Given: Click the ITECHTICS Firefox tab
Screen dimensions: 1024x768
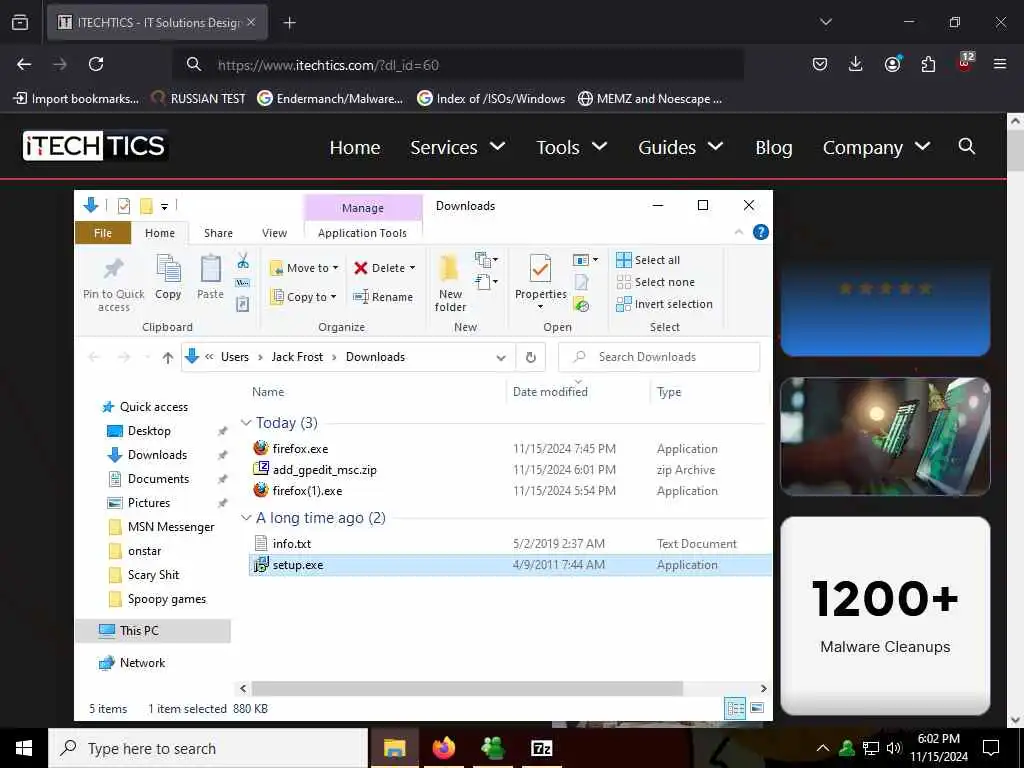Looking at the screenshot, I should tap(157, 22).
